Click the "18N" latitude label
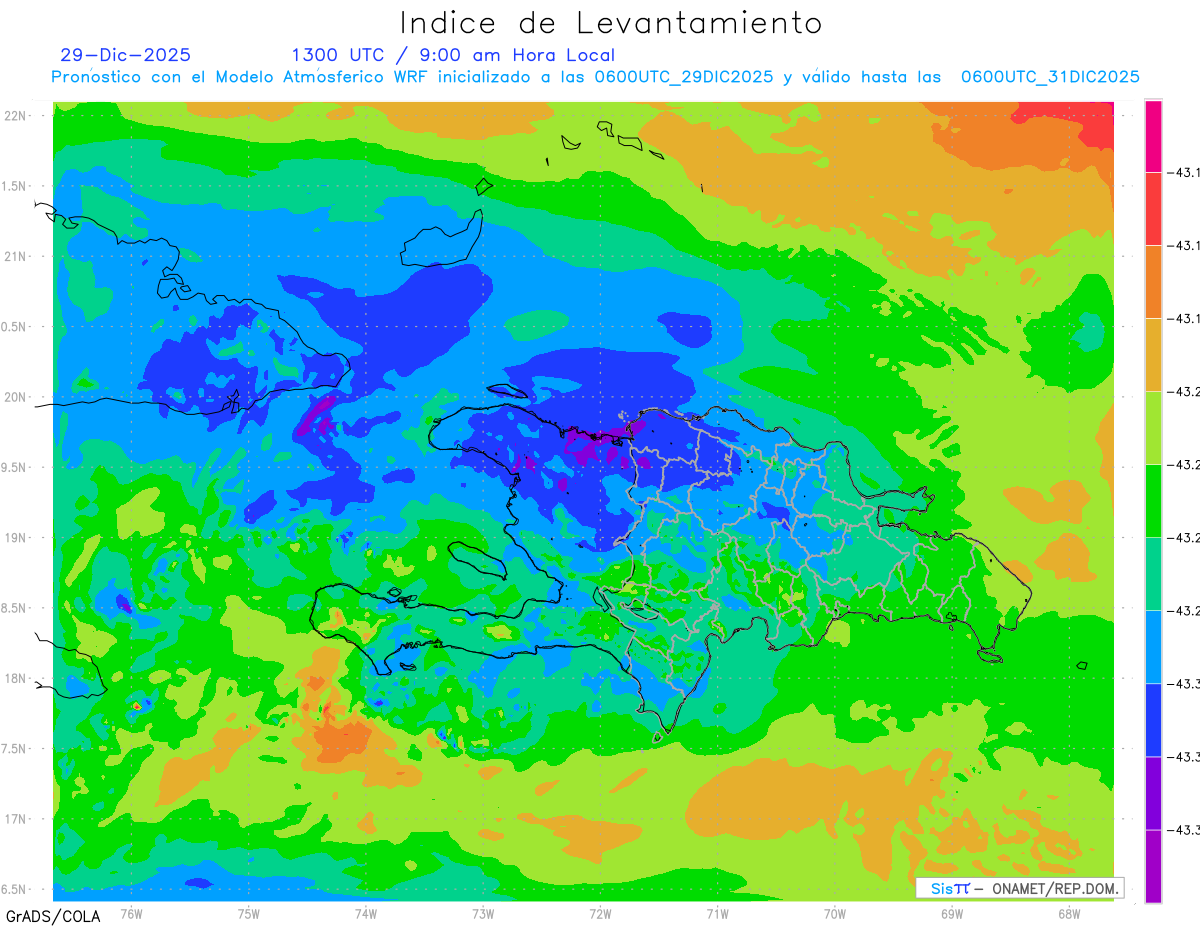Image resolution: width=1200 pixels, height=927 pixels. [17, 678]
